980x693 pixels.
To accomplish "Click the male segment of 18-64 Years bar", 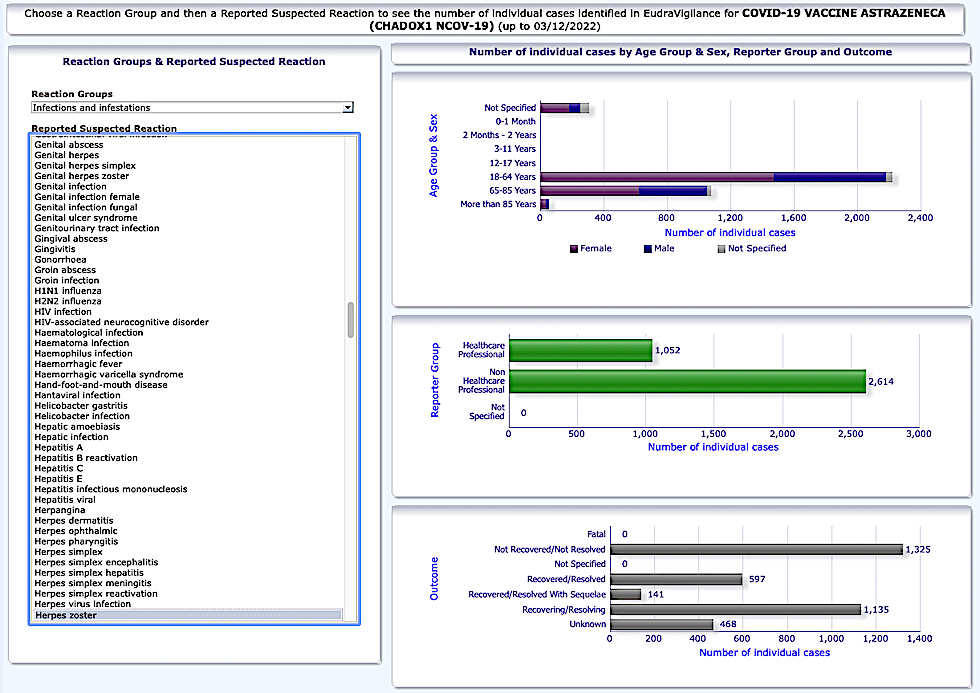I will (830, 177).
